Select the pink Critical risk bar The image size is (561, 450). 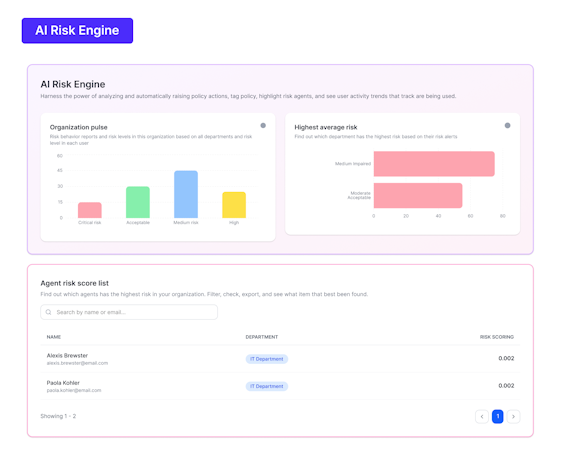[90, 210]
